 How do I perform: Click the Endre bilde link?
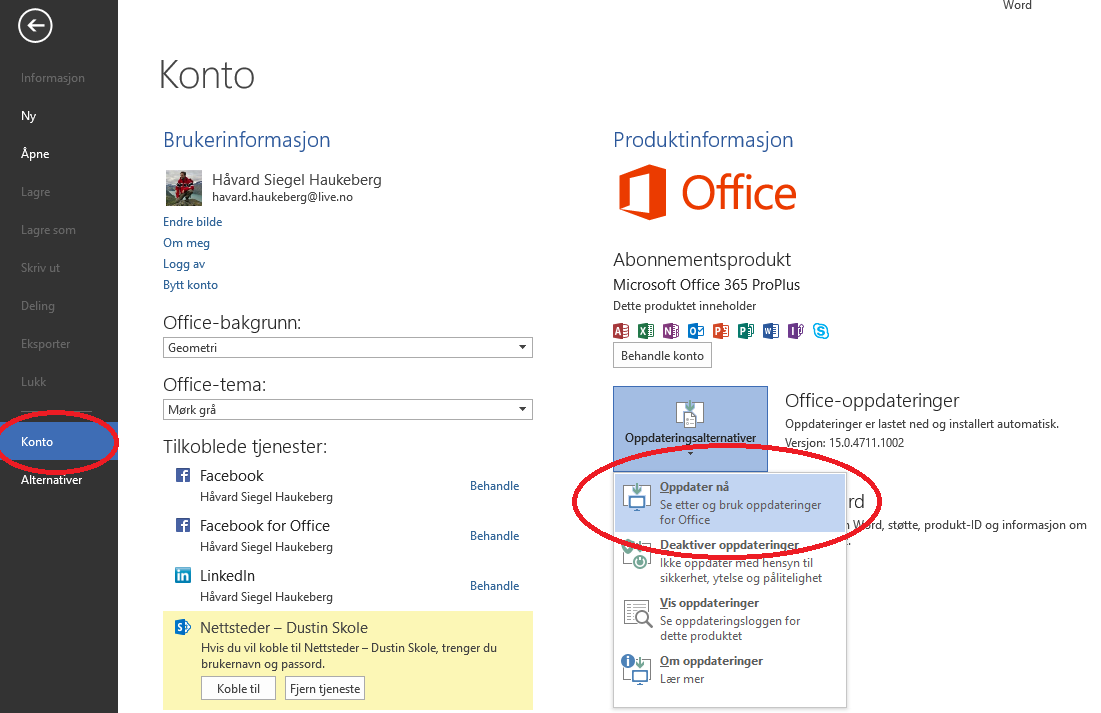click(193, 222)
